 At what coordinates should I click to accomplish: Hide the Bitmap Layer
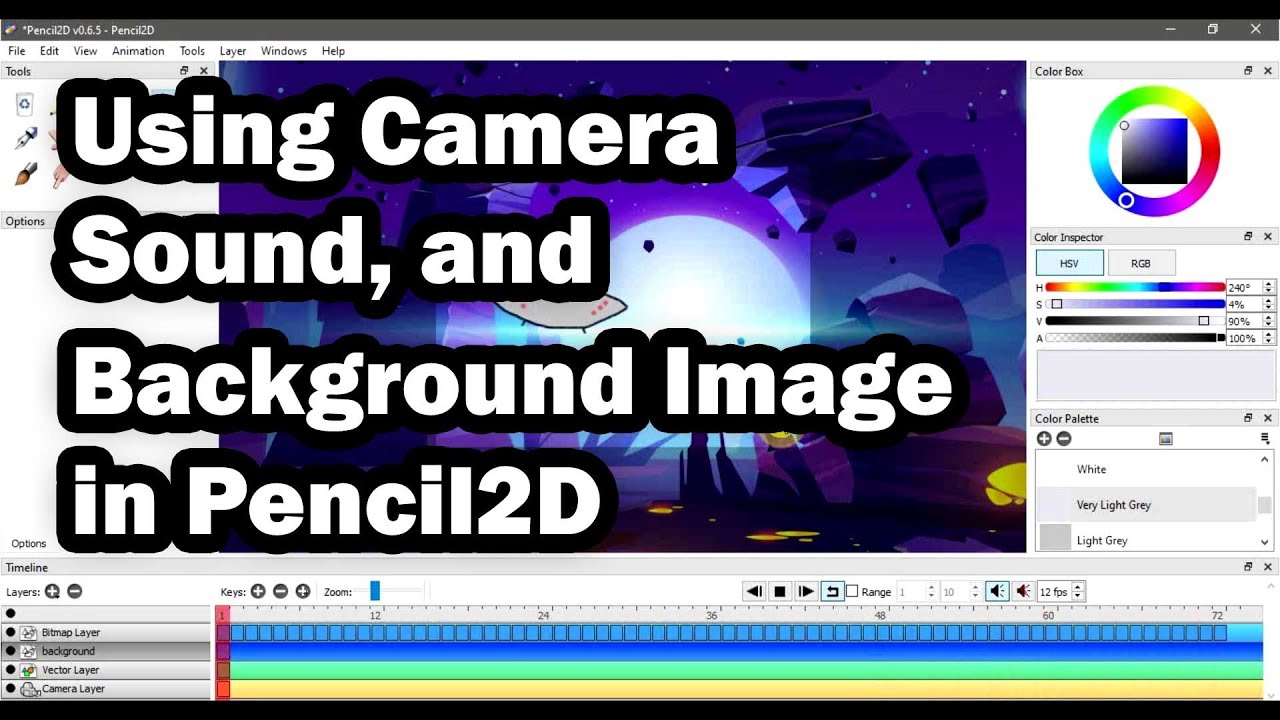[10, 633]
